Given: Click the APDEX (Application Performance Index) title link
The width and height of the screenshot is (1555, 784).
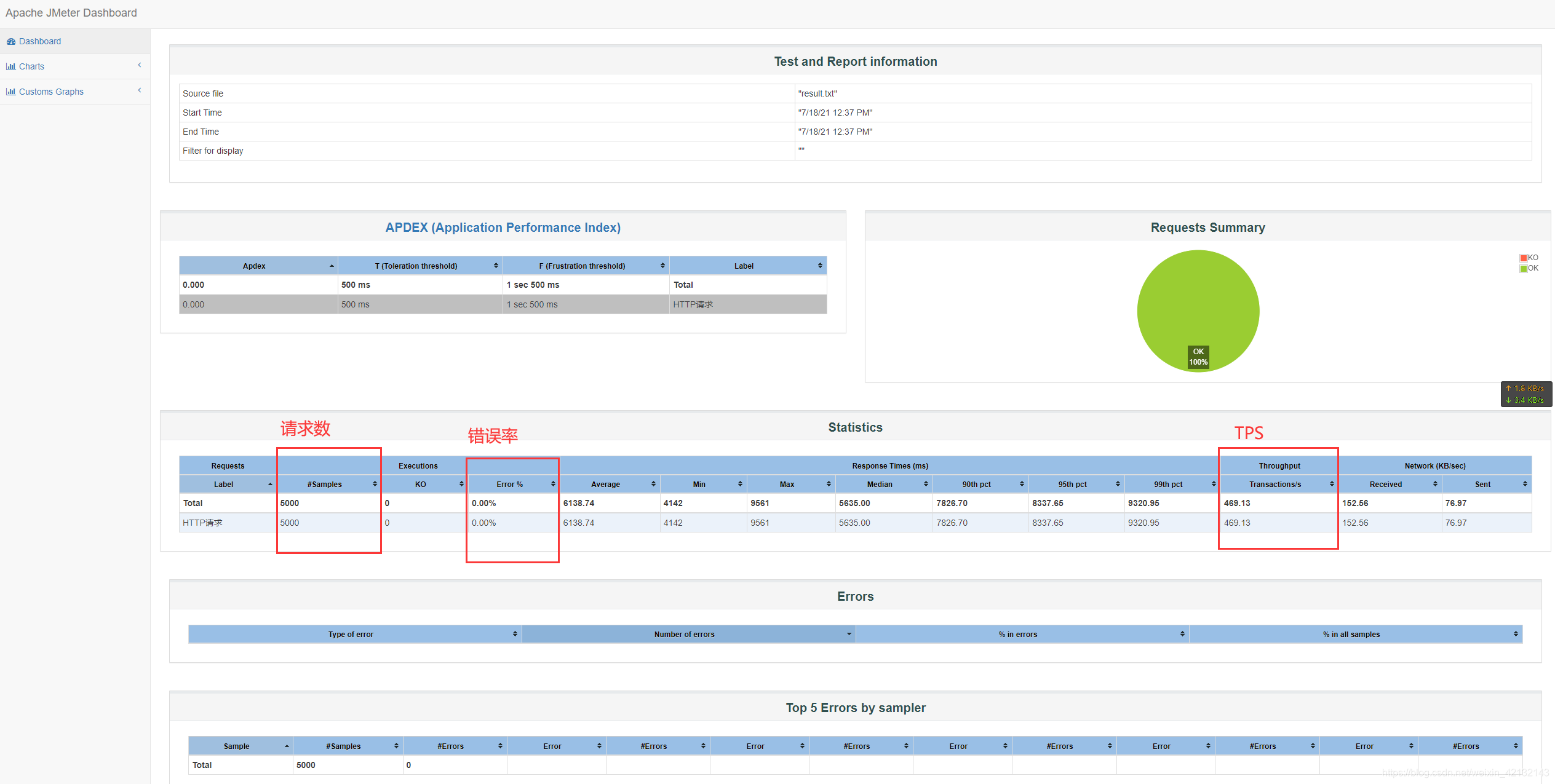Looking at the screenshot, I should [503, 228].
